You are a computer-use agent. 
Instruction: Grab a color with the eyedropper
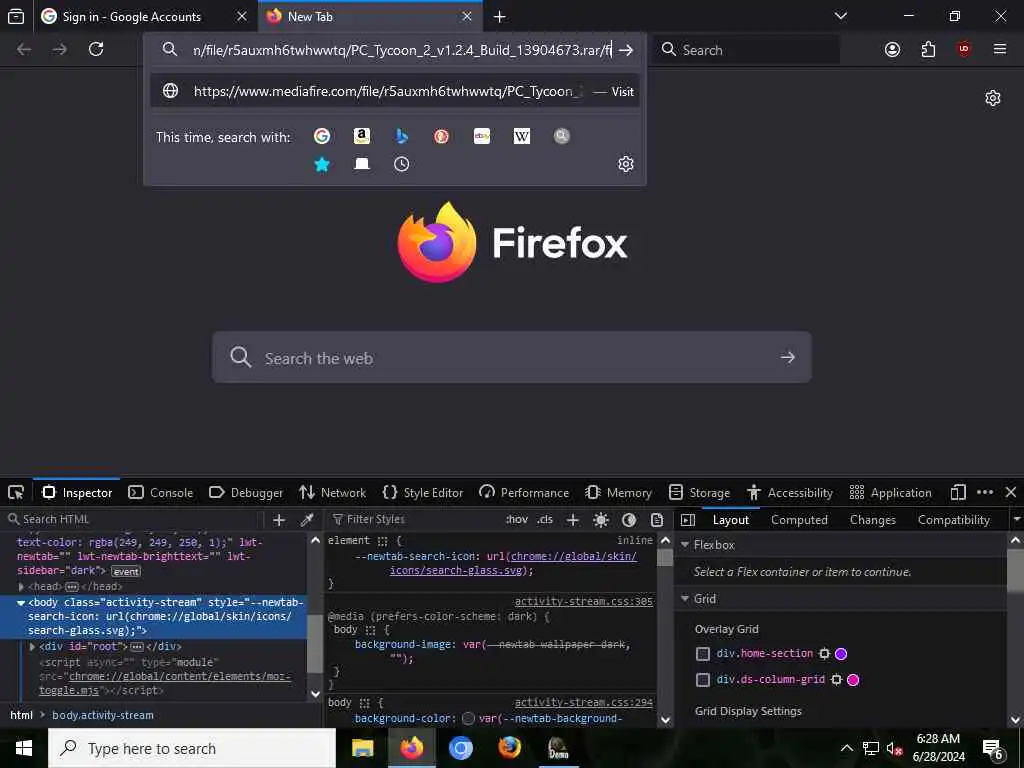click(x=306, y=520)
